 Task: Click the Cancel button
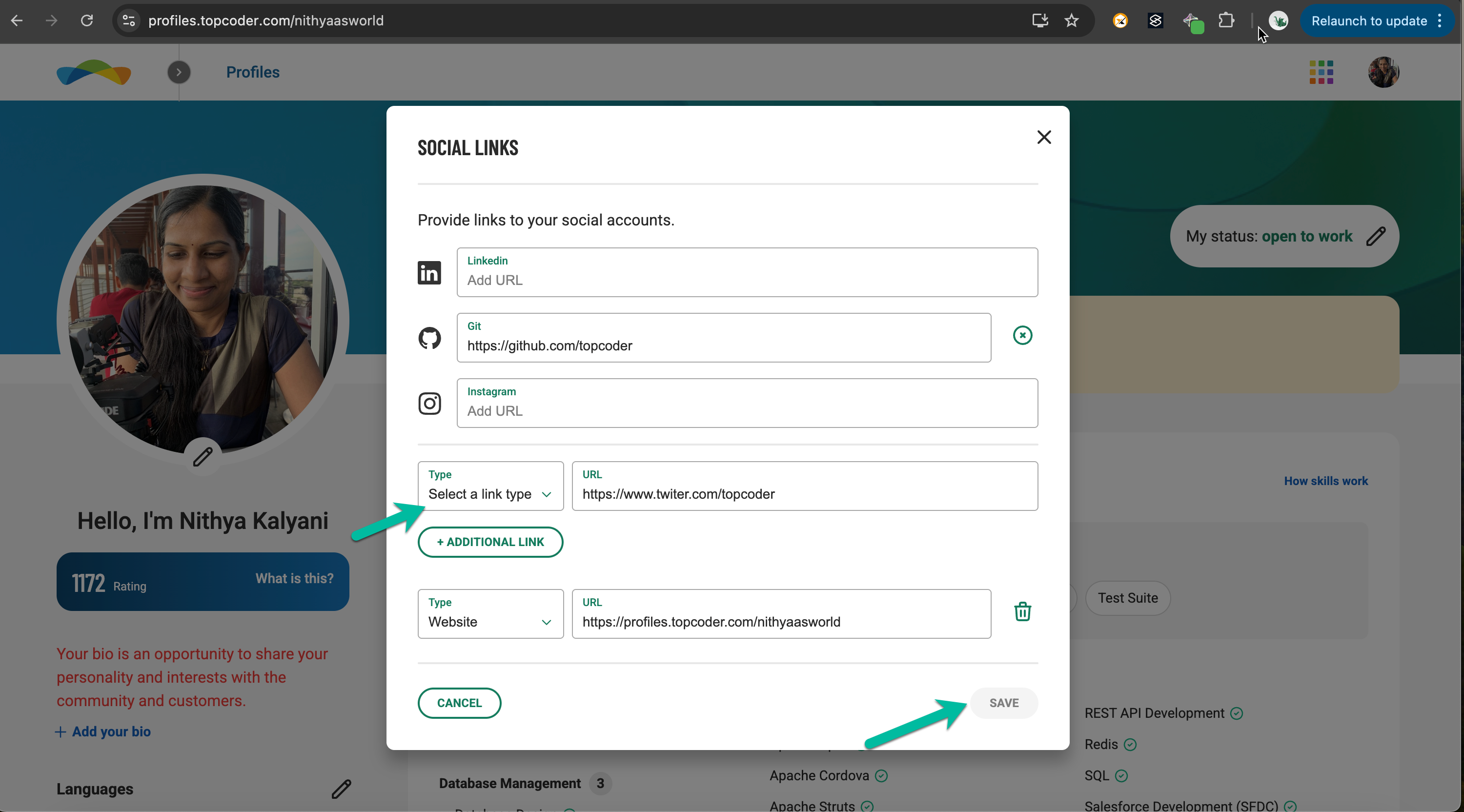coord(459,703)
